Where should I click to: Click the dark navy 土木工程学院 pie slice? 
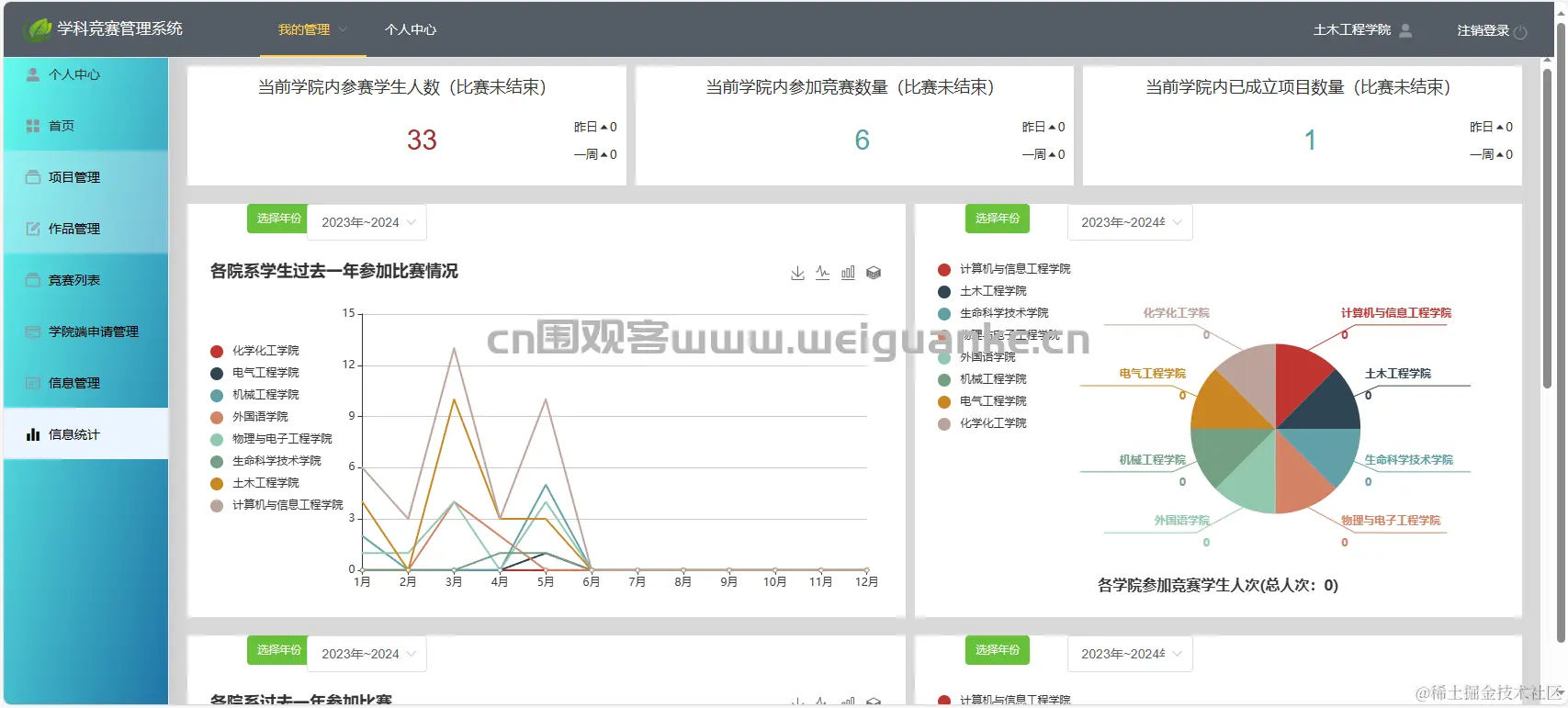[x=1327, y=404]
